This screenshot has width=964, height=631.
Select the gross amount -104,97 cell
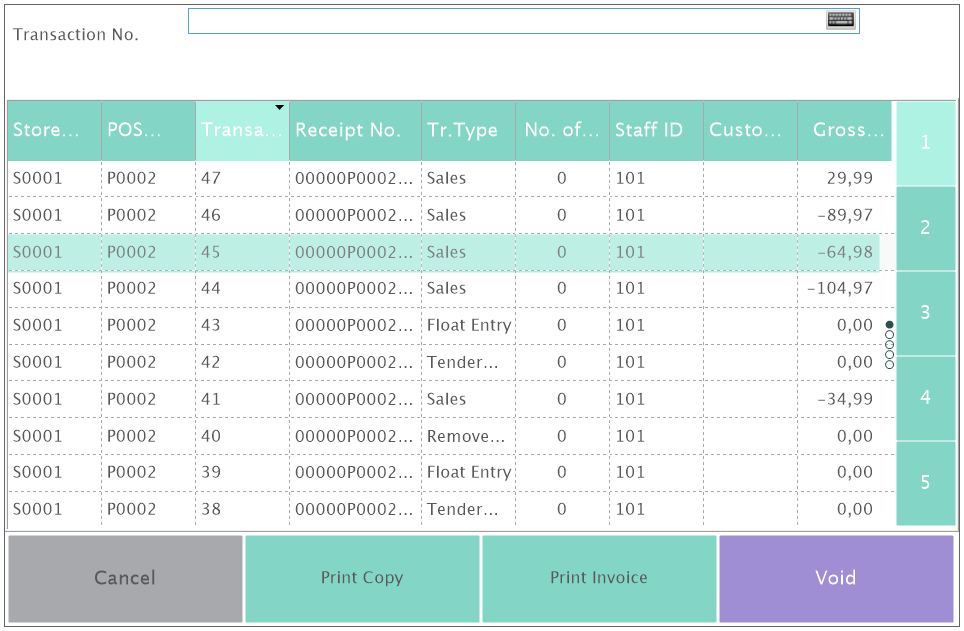[x=842, y=288]
